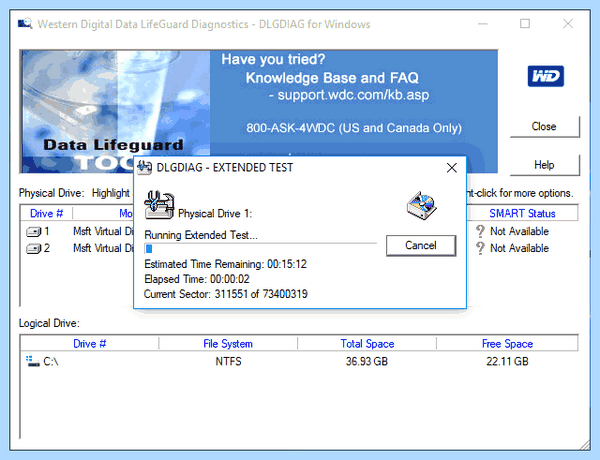Screen dimensions: 600x460
Task: Click SMART status question icon for drive 1
Action: pyautogui.click(x=480, y=231)
